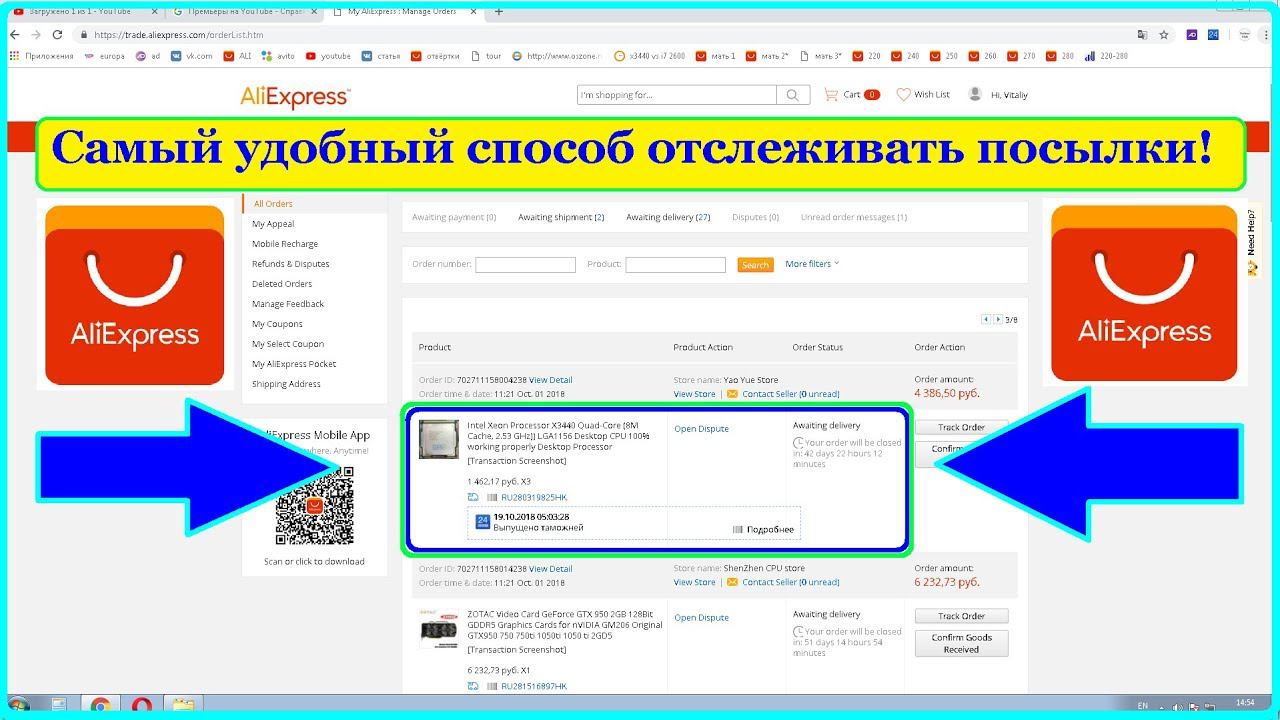Open the x3440 vs i7 2600 bookmark
Image resolution: width=1280 pixels, height=720 pixels.
click(x=650, y=56)
